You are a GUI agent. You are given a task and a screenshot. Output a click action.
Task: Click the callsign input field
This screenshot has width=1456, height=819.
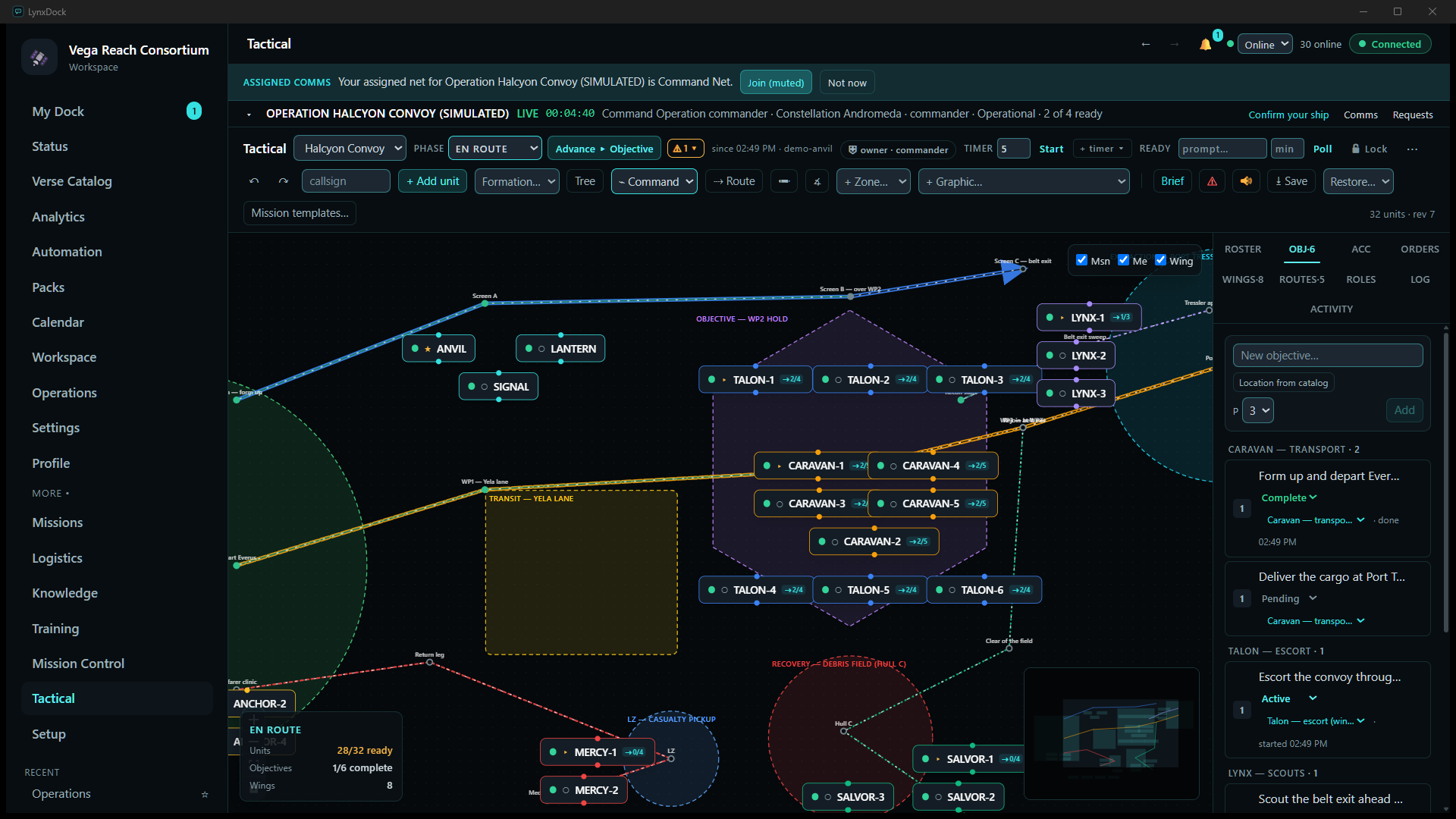coord(346,181)
